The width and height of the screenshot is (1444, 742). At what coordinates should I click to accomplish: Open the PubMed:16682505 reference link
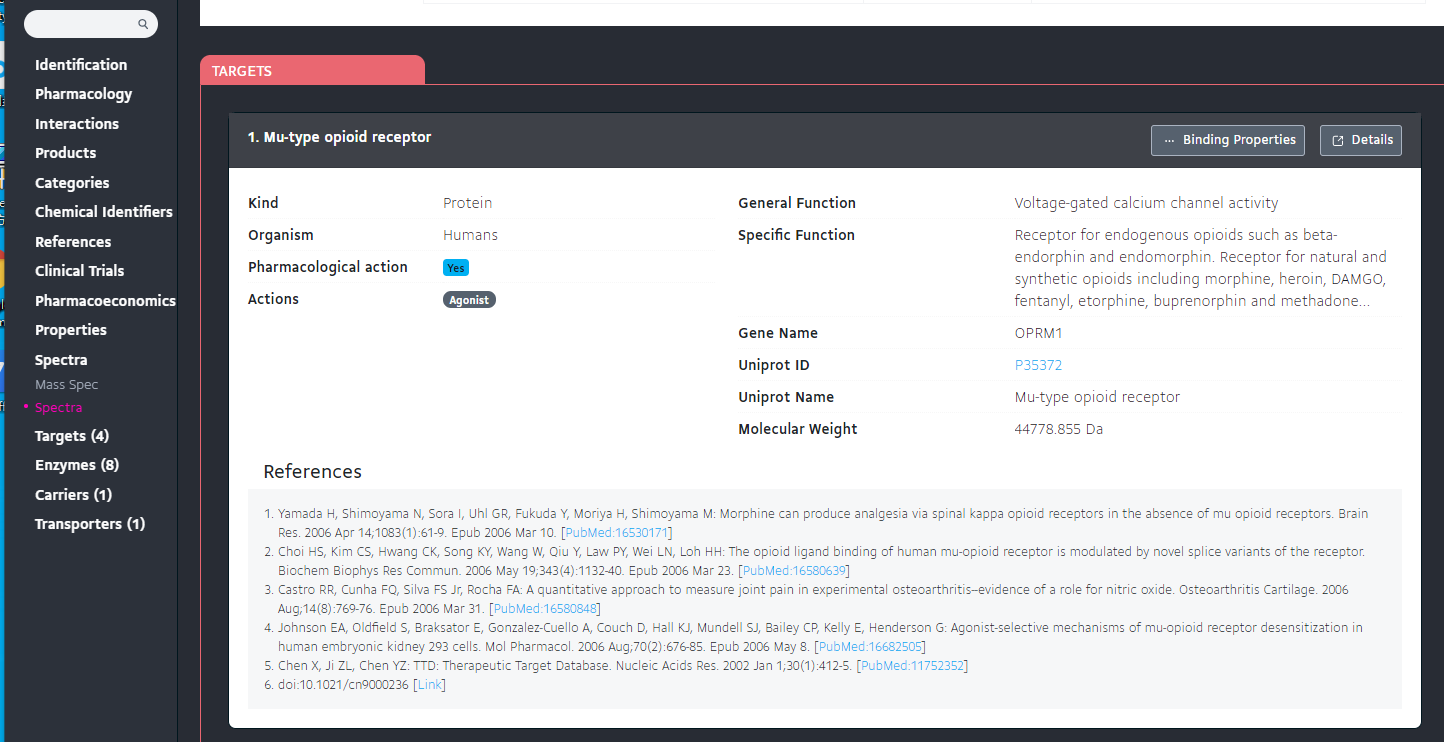(869, 647)
